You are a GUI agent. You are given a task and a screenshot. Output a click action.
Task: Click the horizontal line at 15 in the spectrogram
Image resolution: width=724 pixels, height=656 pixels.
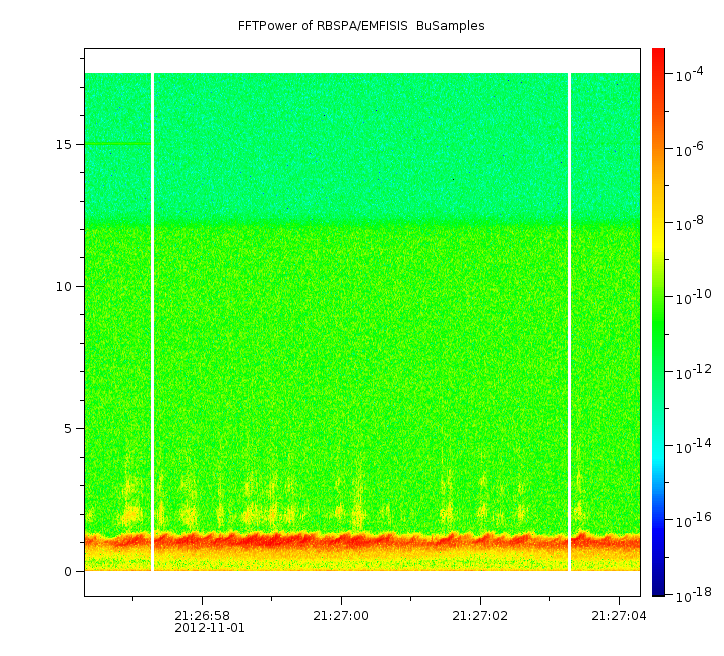pos(118,144)
